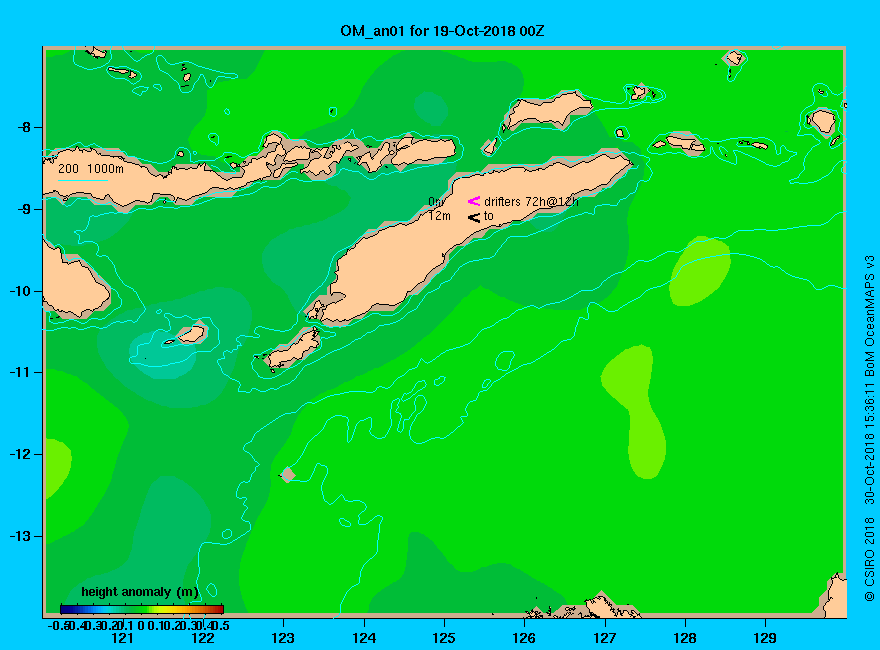
Task: Click longitude axis label '129'
Action: coord(765,638)
